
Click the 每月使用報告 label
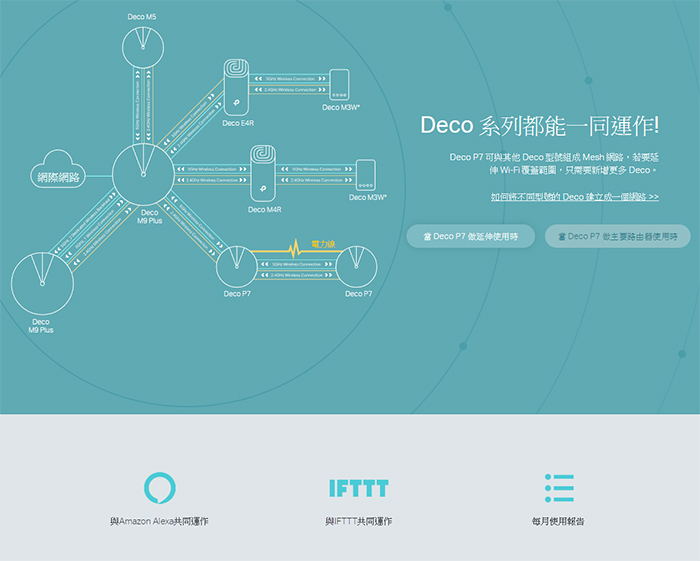click(559, 522)
